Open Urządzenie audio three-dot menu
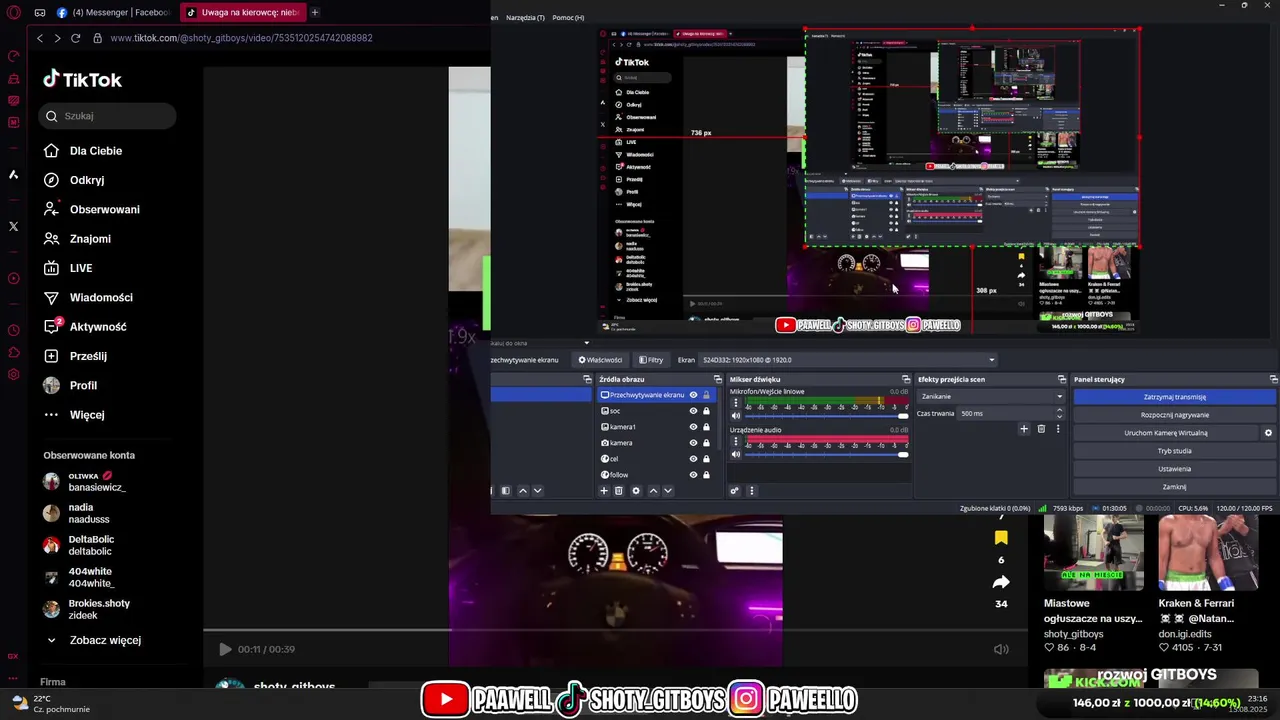 (736, 441)
